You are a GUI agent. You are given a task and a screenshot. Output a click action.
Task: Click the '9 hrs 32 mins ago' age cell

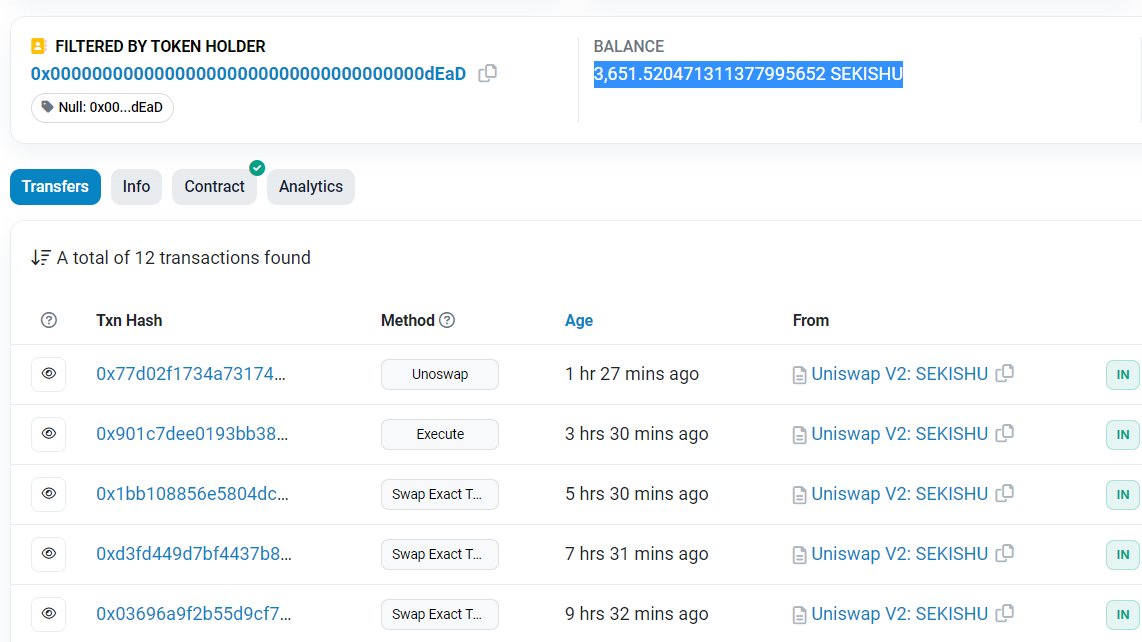click(x=637, y=614)
